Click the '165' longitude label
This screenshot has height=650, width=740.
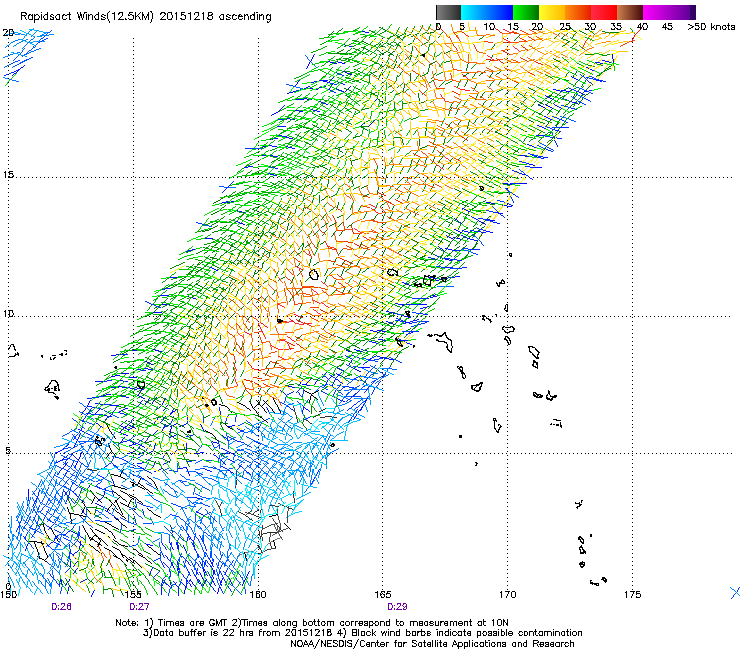click(382, 594)
